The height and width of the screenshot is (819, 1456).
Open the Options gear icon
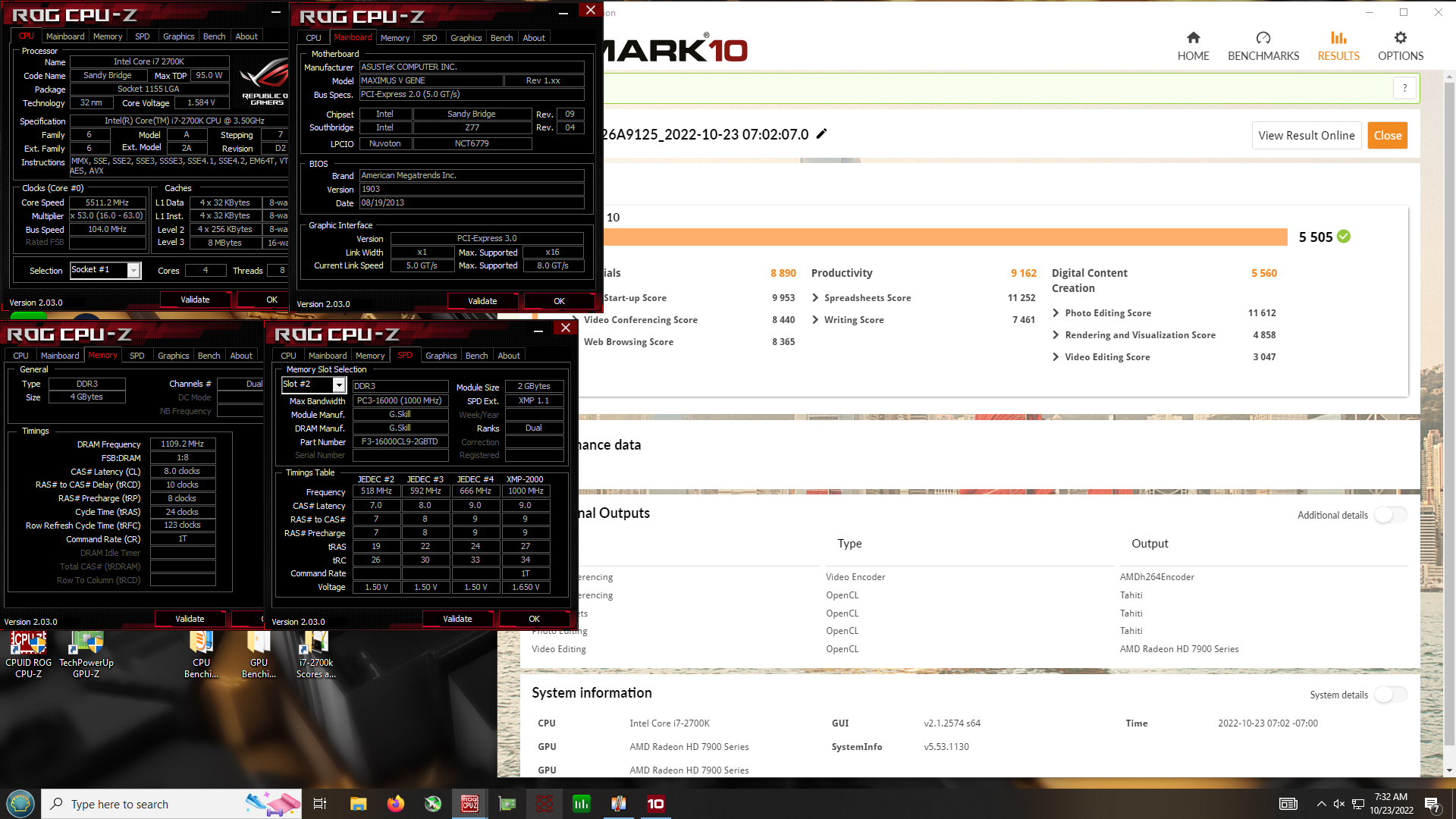(x=1400, y=38)
